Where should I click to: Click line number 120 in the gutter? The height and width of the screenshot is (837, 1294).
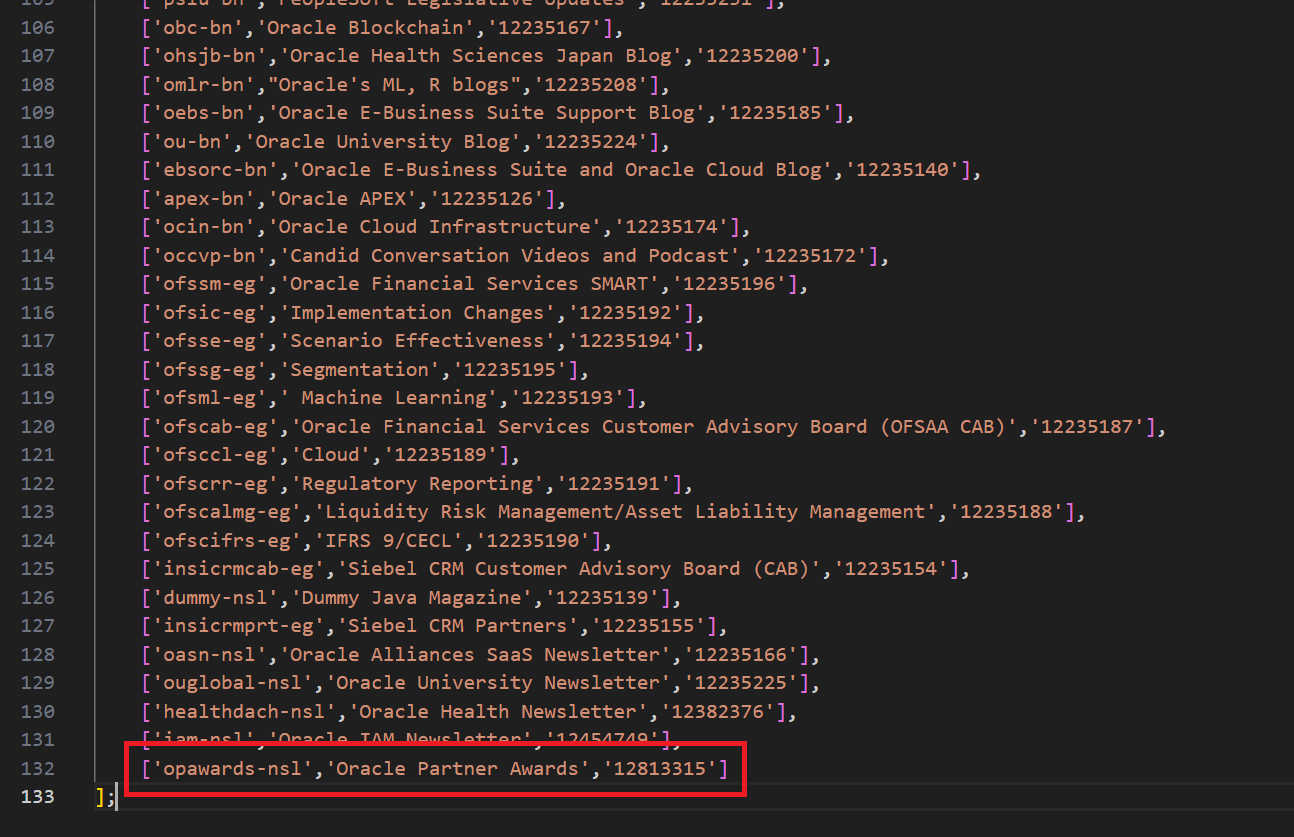tap(38, 427)
